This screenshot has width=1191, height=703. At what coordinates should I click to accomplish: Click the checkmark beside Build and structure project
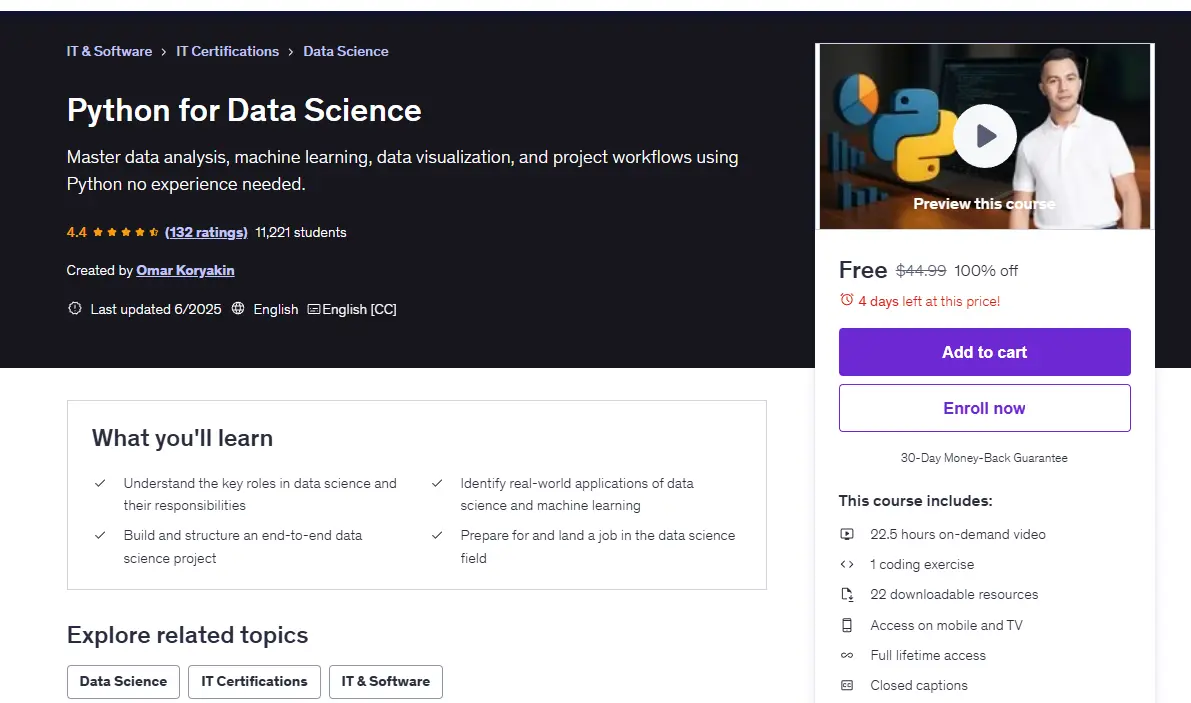(100, 535)
